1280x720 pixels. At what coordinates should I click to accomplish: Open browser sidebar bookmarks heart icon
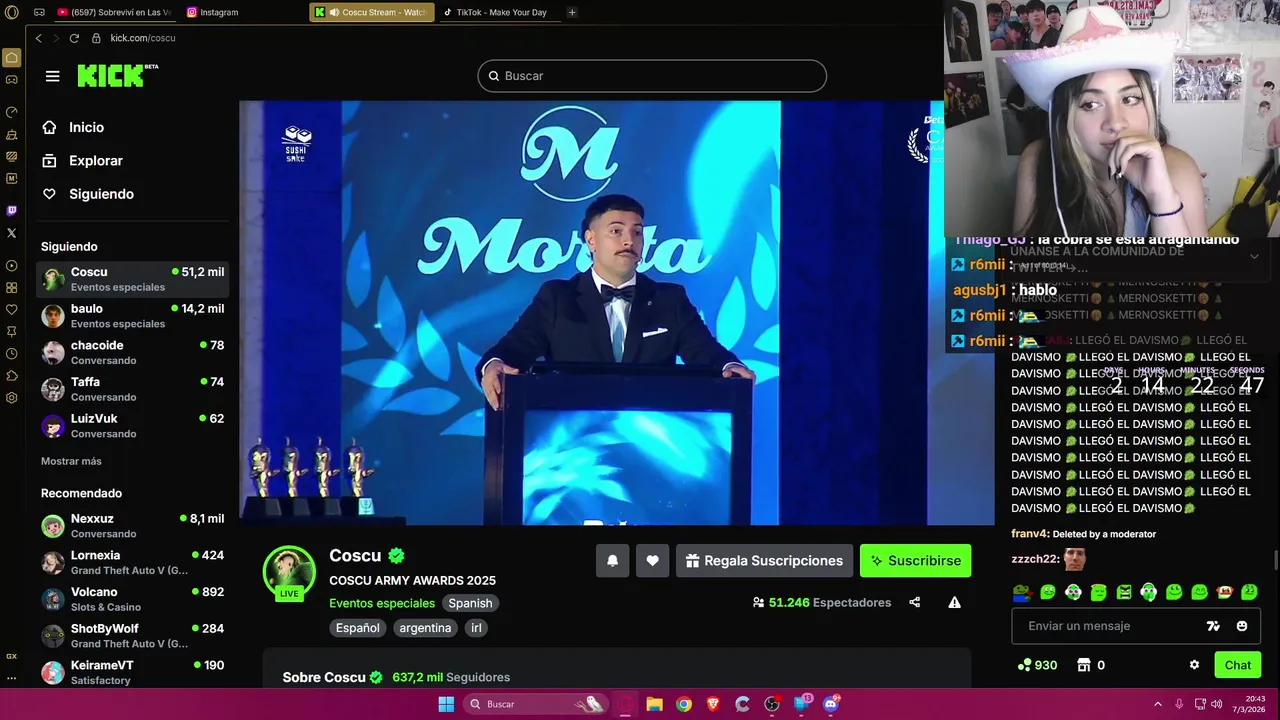tap(11, 310)
